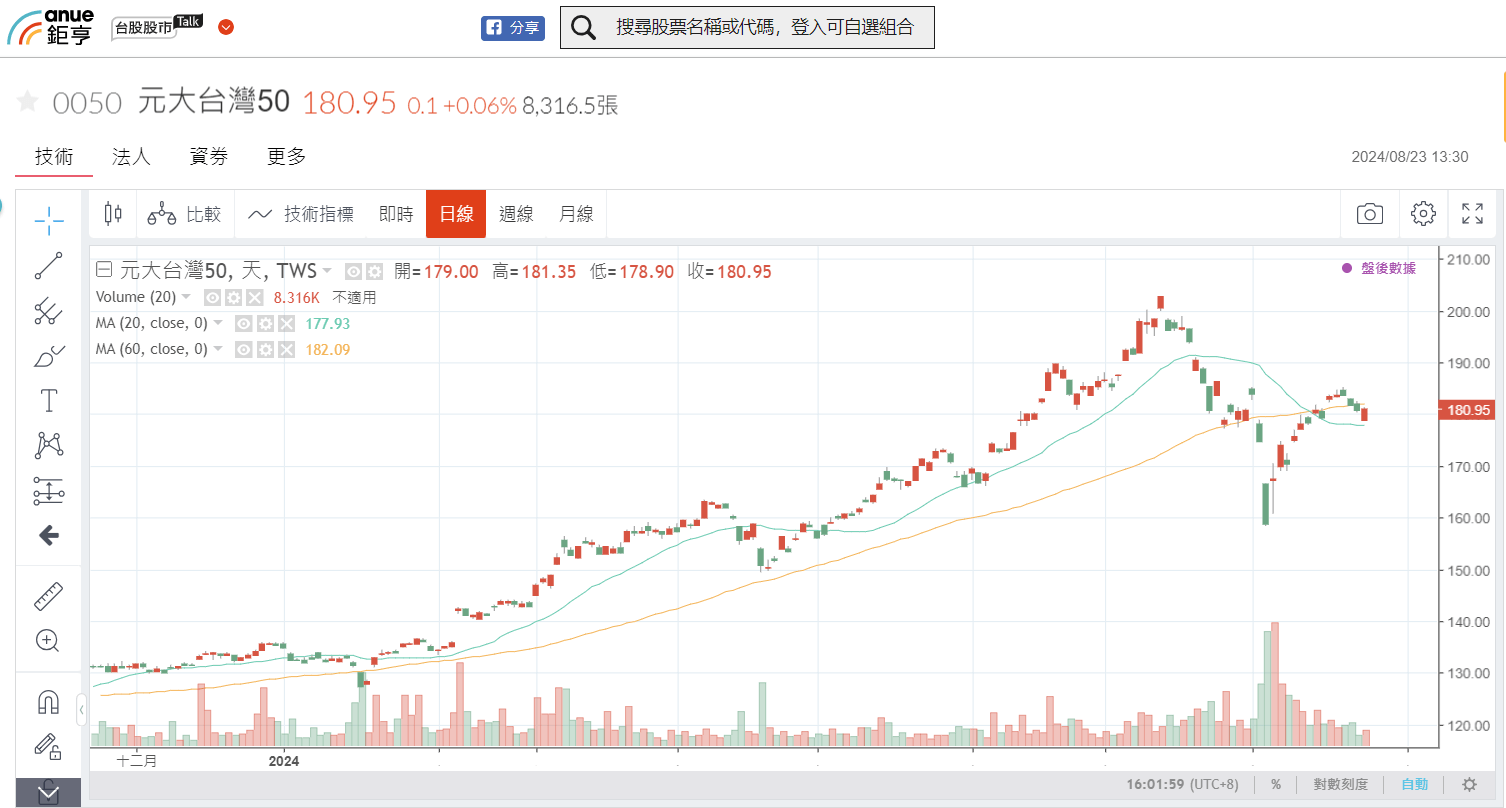This screenshot has width=1506, height=808.
Task: Toggle the lock all drawings pencil icon
Action: click(x=48, y=746)
